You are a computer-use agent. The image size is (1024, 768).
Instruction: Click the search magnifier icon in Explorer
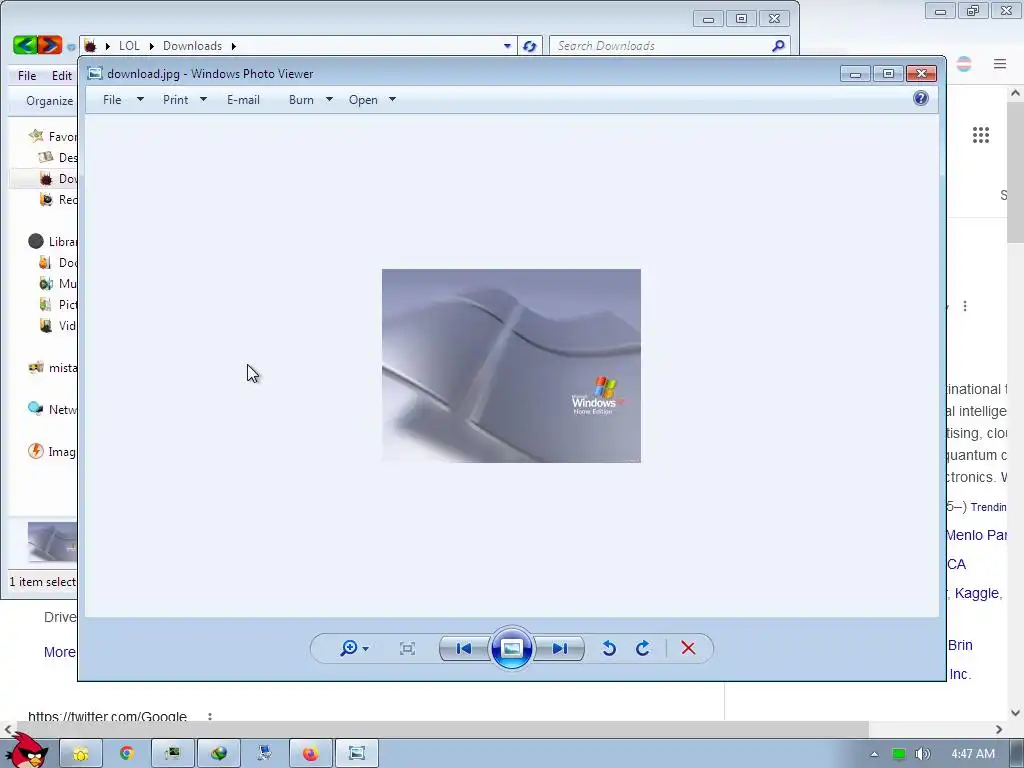pyautogui.click(x=778, y=46)
